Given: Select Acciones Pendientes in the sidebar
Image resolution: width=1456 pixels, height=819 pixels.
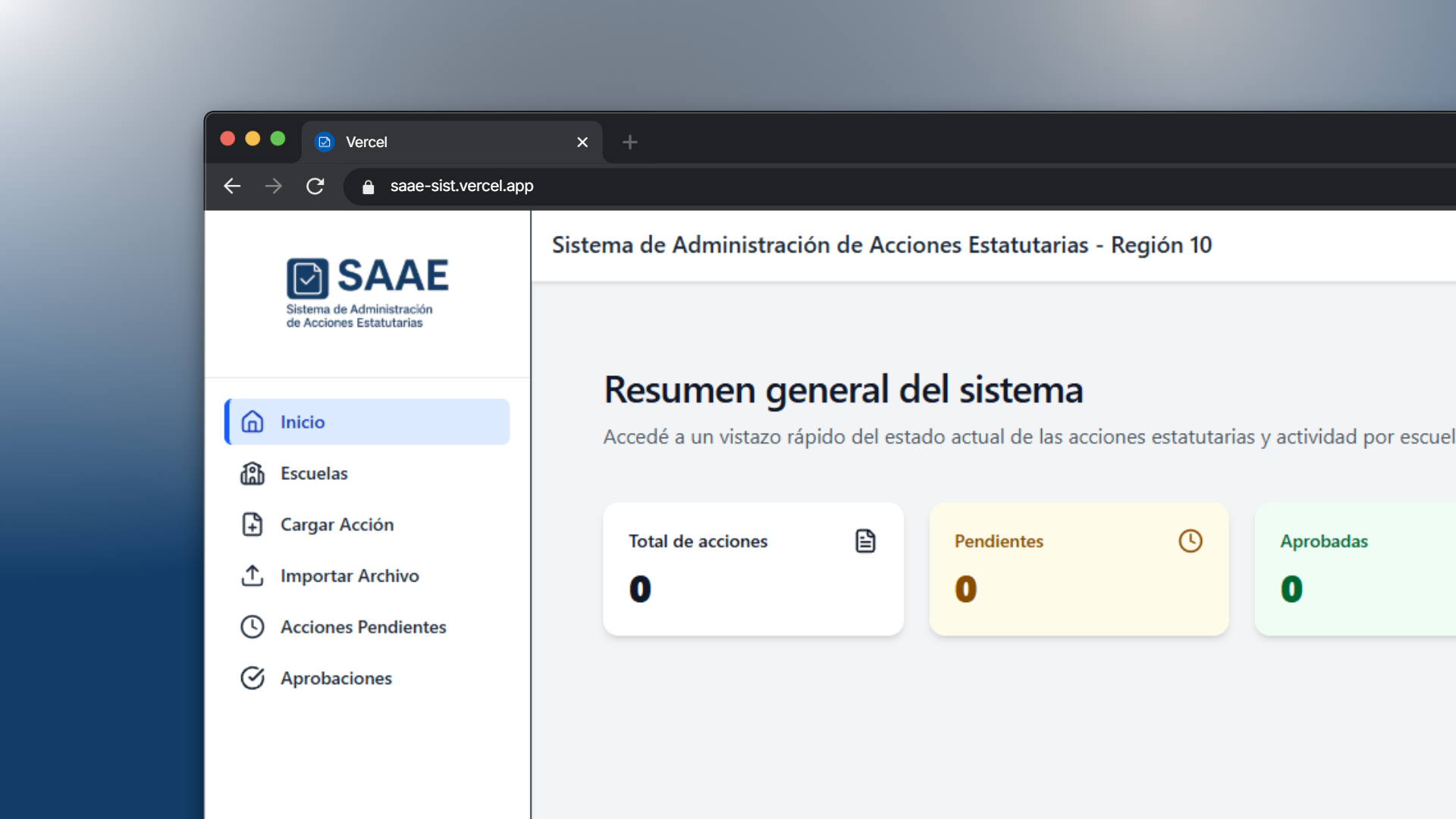Looking at the screenshot, I should tap(362, 627).
